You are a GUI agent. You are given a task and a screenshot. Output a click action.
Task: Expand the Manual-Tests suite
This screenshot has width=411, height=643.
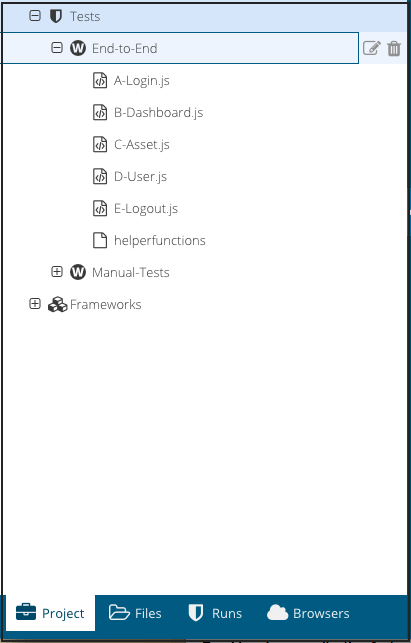(x=57, y=271)
